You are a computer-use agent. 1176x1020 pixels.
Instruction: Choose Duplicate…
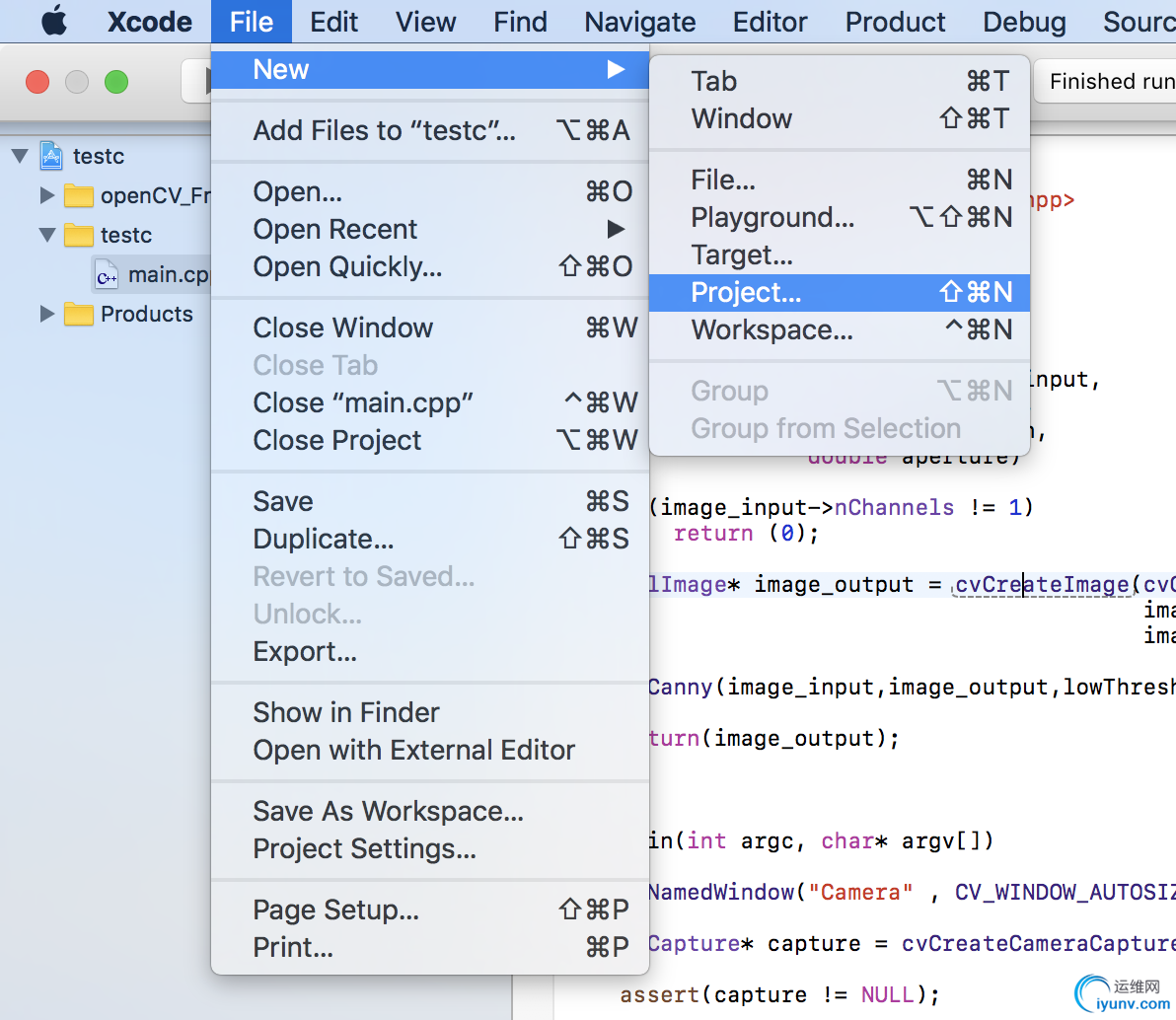click(430, 539)
